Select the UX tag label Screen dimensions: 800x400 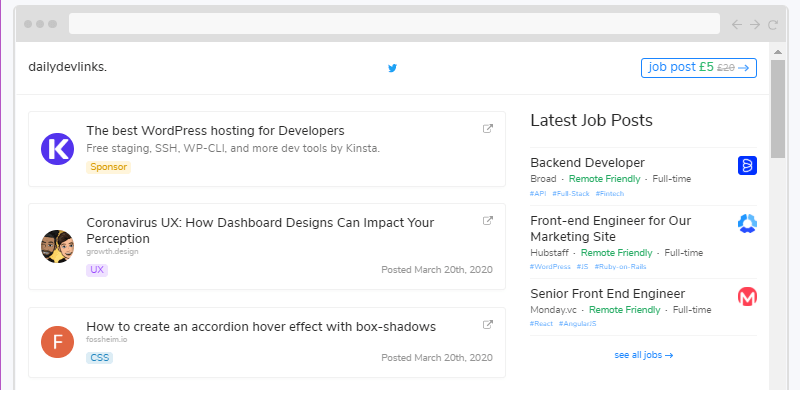pos(97,270)
